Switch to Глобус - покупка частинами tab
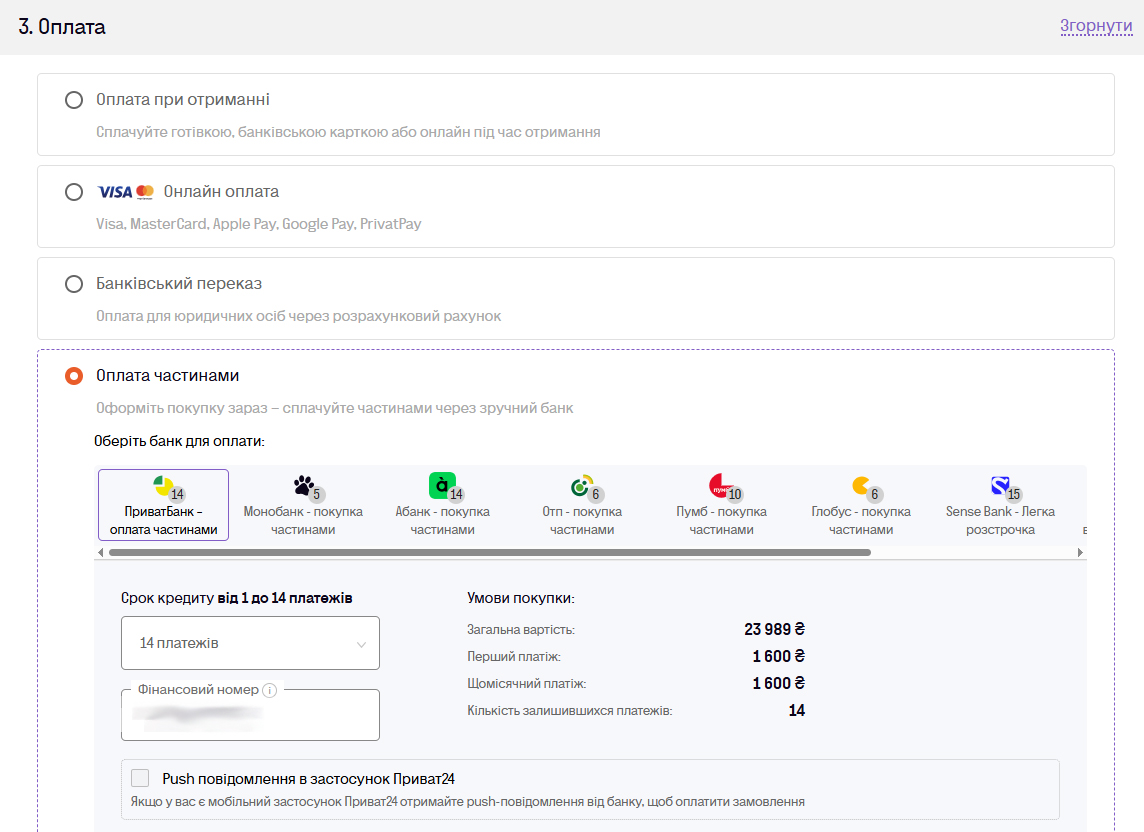The image size is (1144, 832). click(861, 505)
